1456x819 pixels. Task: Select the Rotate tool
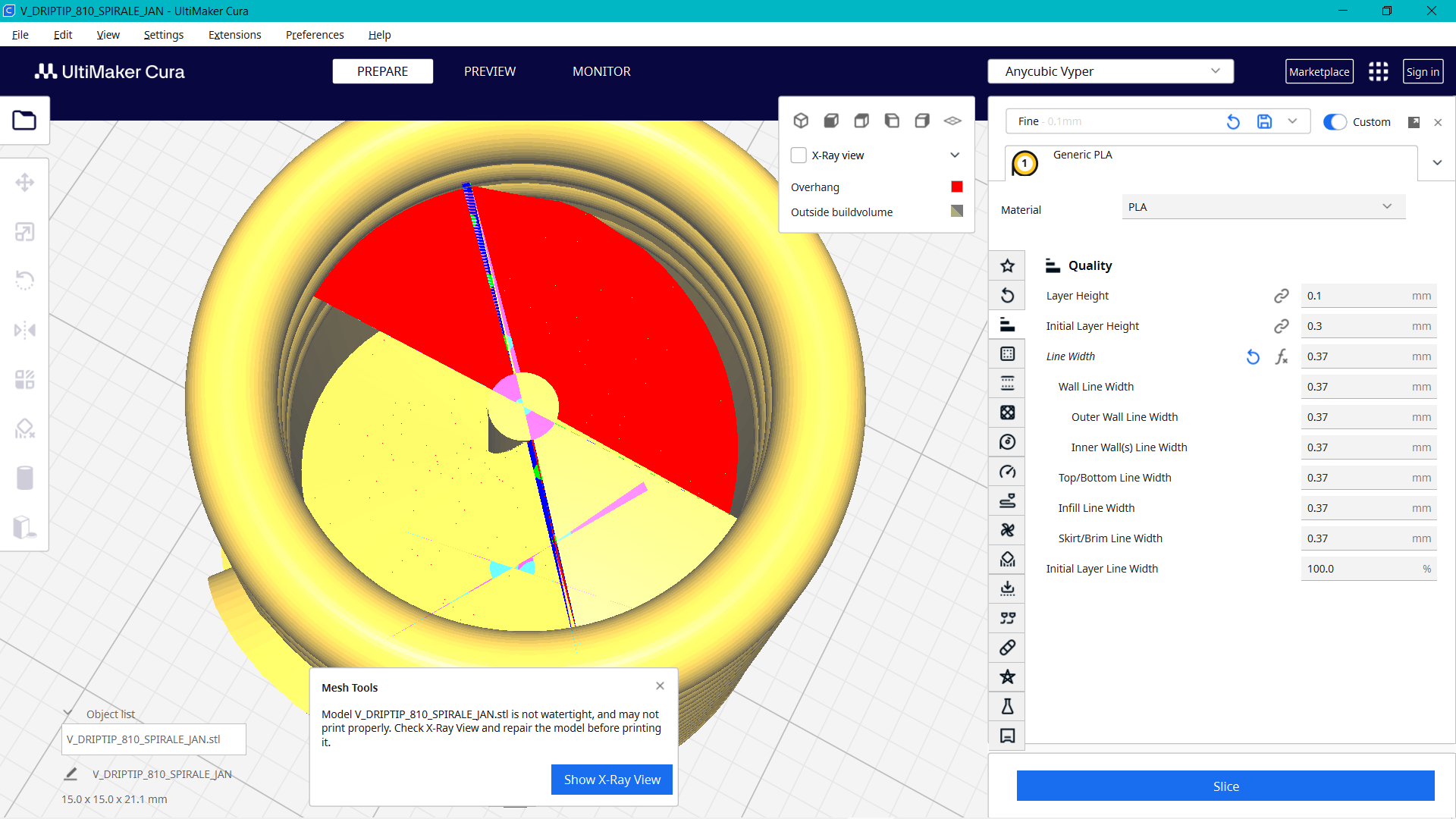(25, 281)
